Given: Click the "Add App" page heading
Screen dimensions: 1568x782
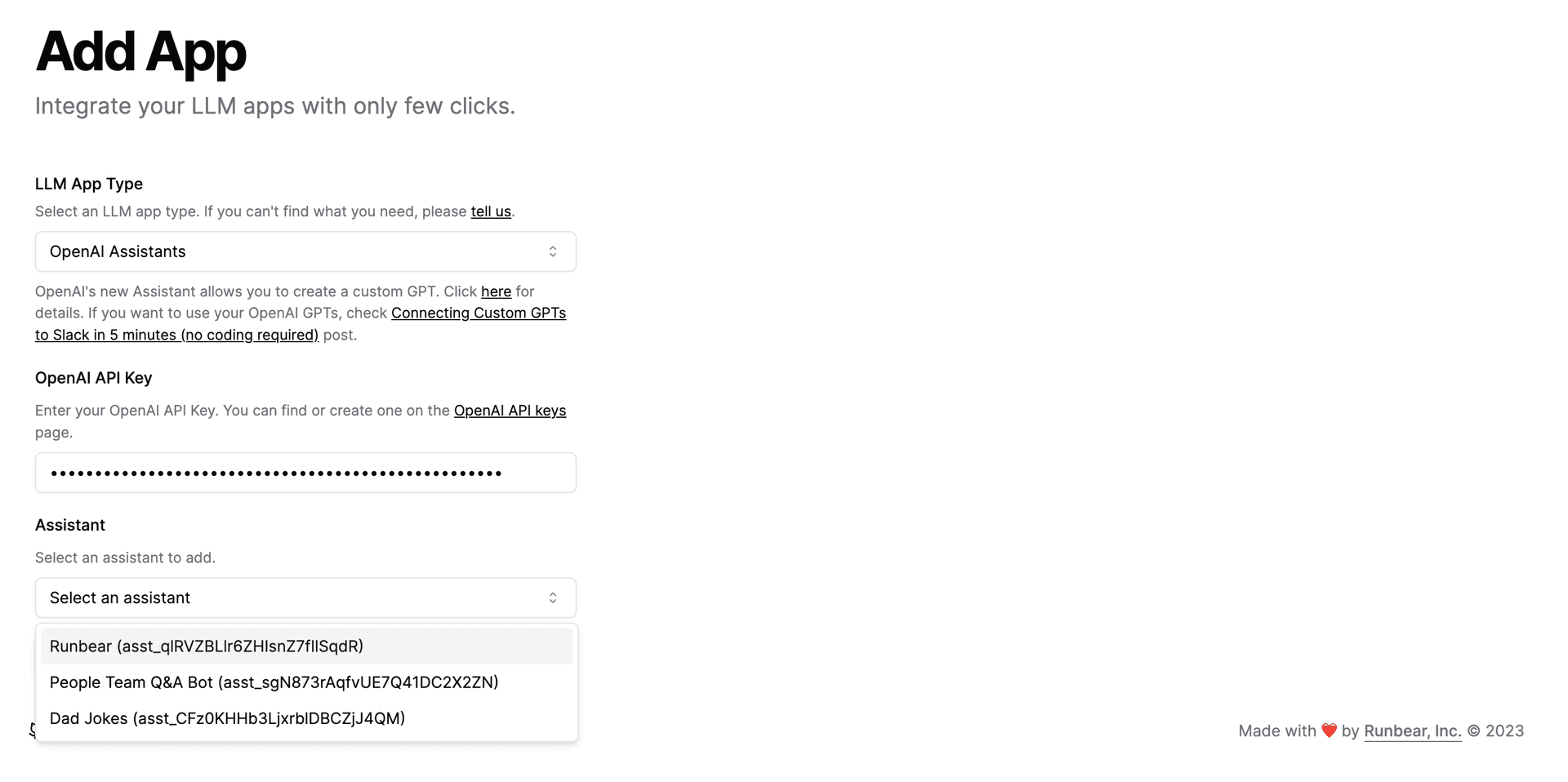Looking at the screenshot, I should point(140,52).
